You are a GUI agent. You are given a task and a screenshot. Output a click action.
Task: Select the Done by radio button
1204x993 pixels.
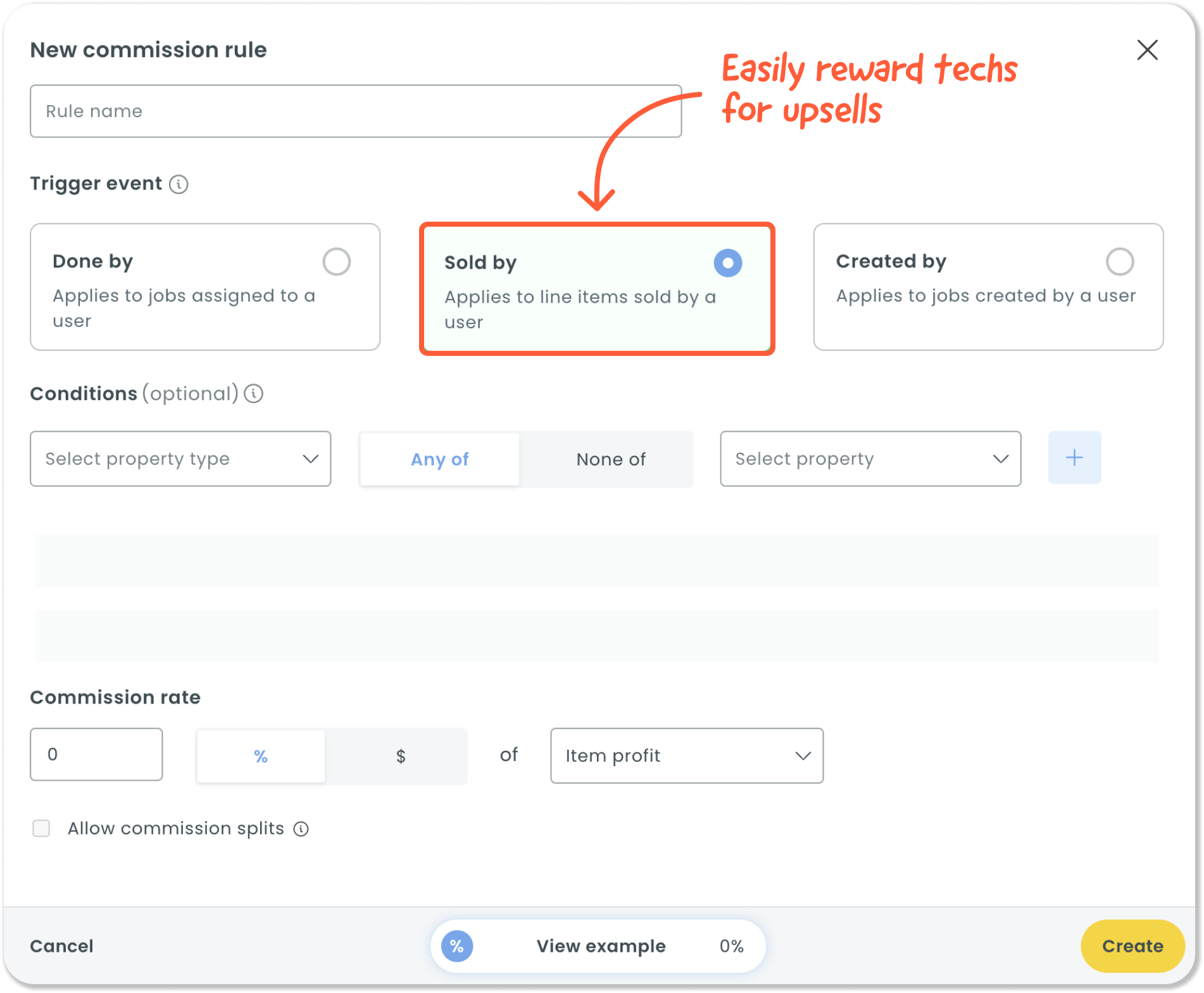tap(336, 262)
